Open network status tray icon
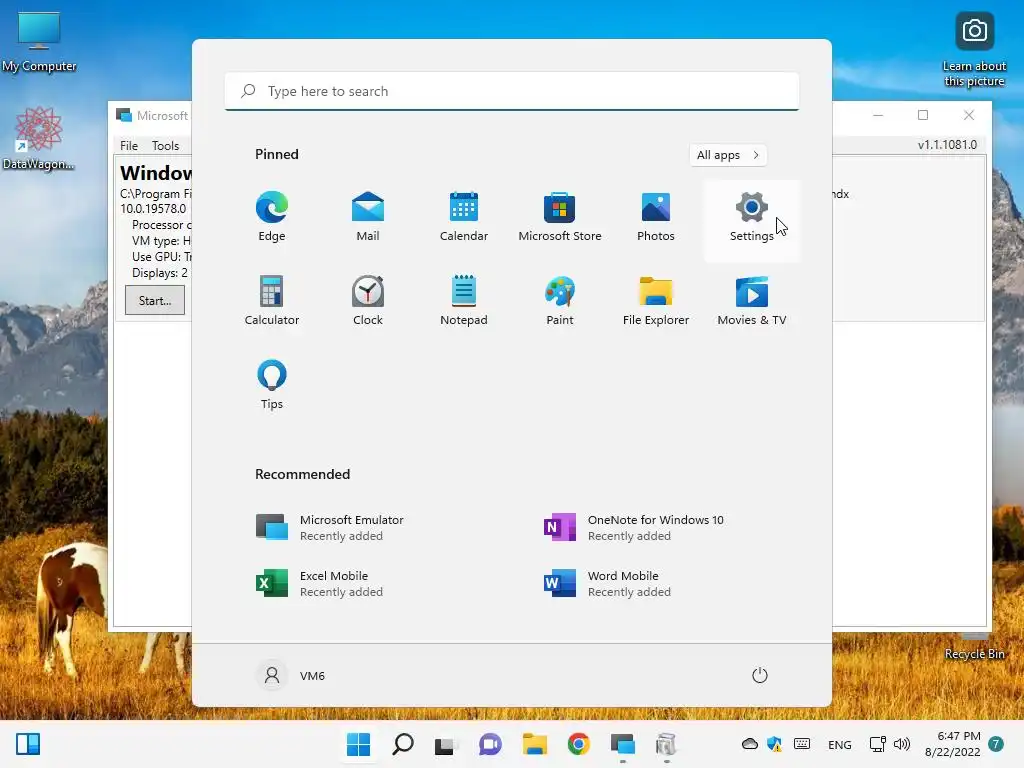Screen dimensions: 1024x768 (878, 744)
